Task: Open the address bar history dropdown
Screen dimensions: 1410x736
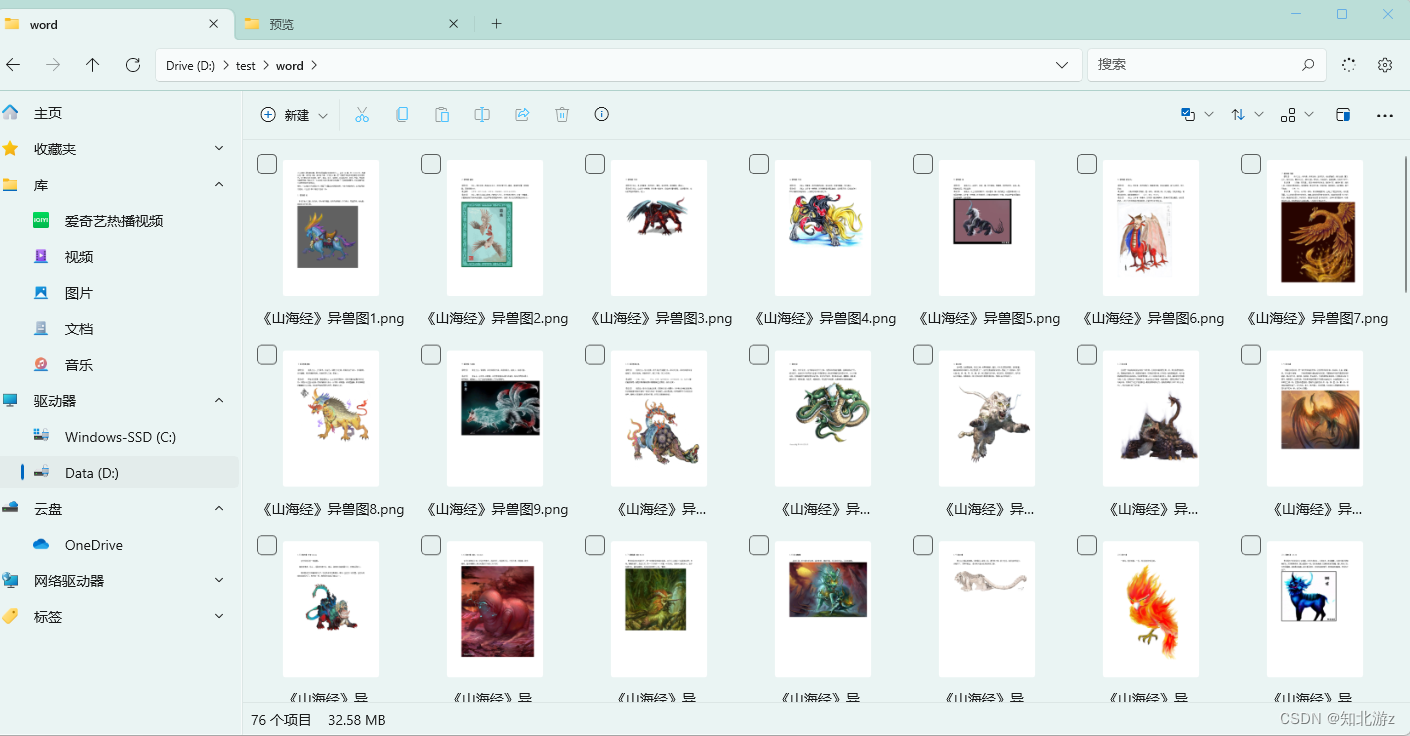Action: click(x=1062, y=65)
